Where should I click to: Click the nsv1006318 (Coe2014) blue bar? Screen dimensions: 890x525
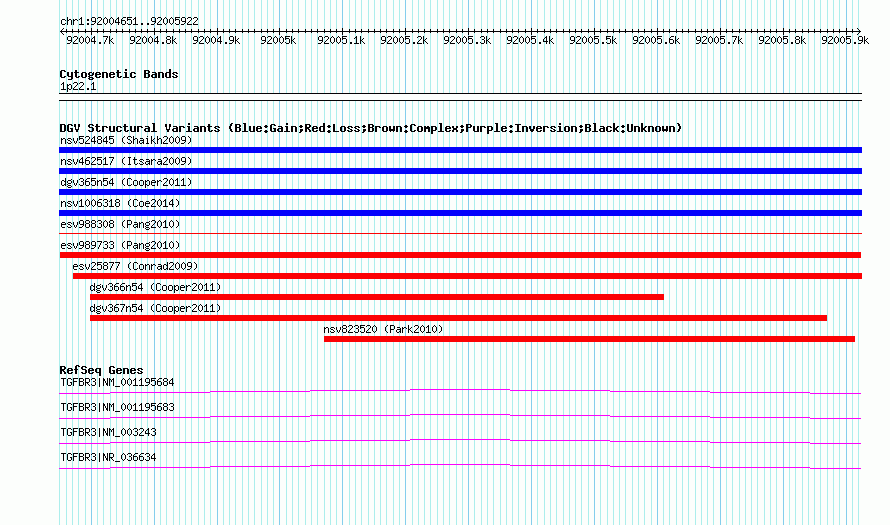[x=460, y=213]
